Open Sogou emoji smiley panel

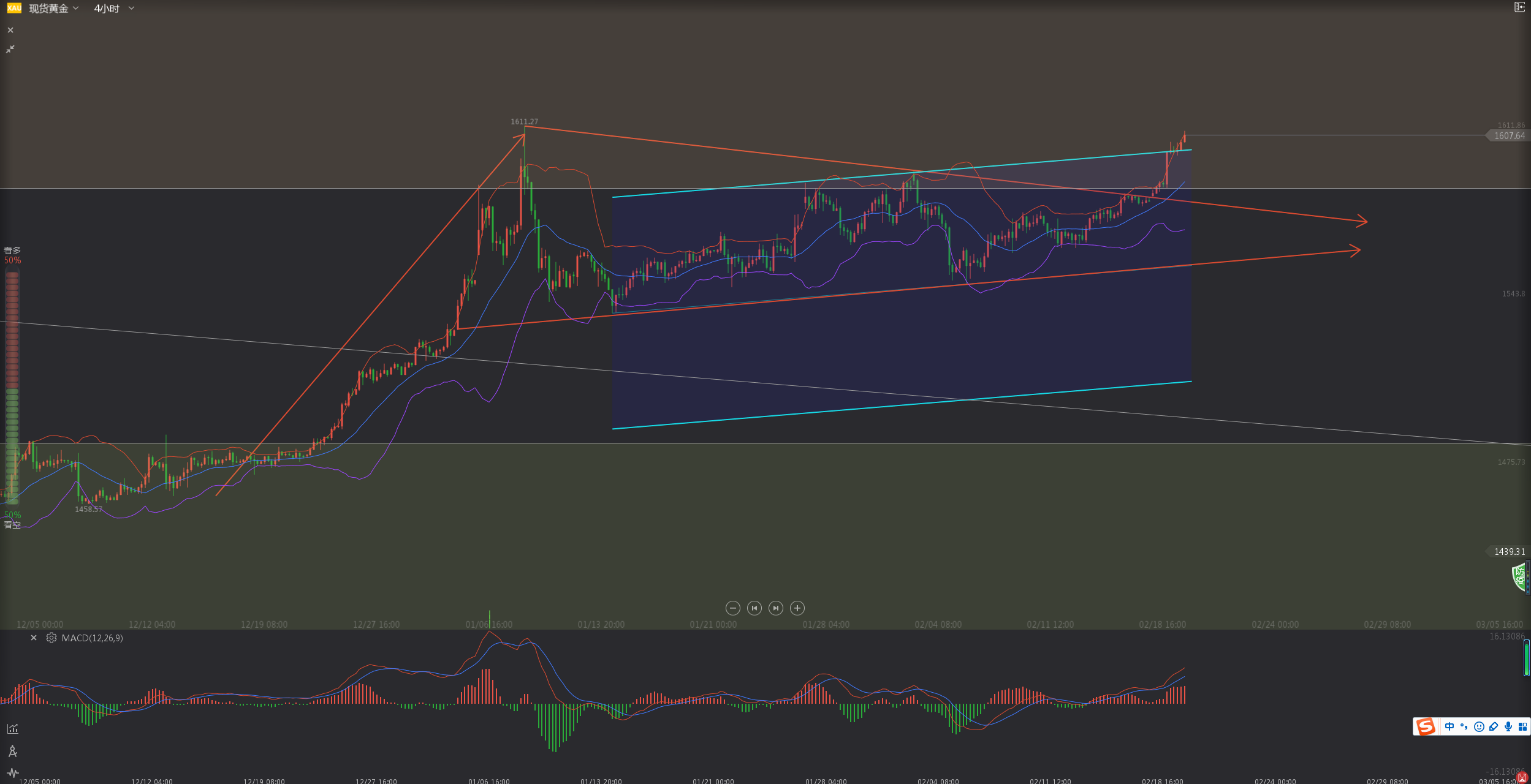pyautogui.click(x=1479, y=727)
